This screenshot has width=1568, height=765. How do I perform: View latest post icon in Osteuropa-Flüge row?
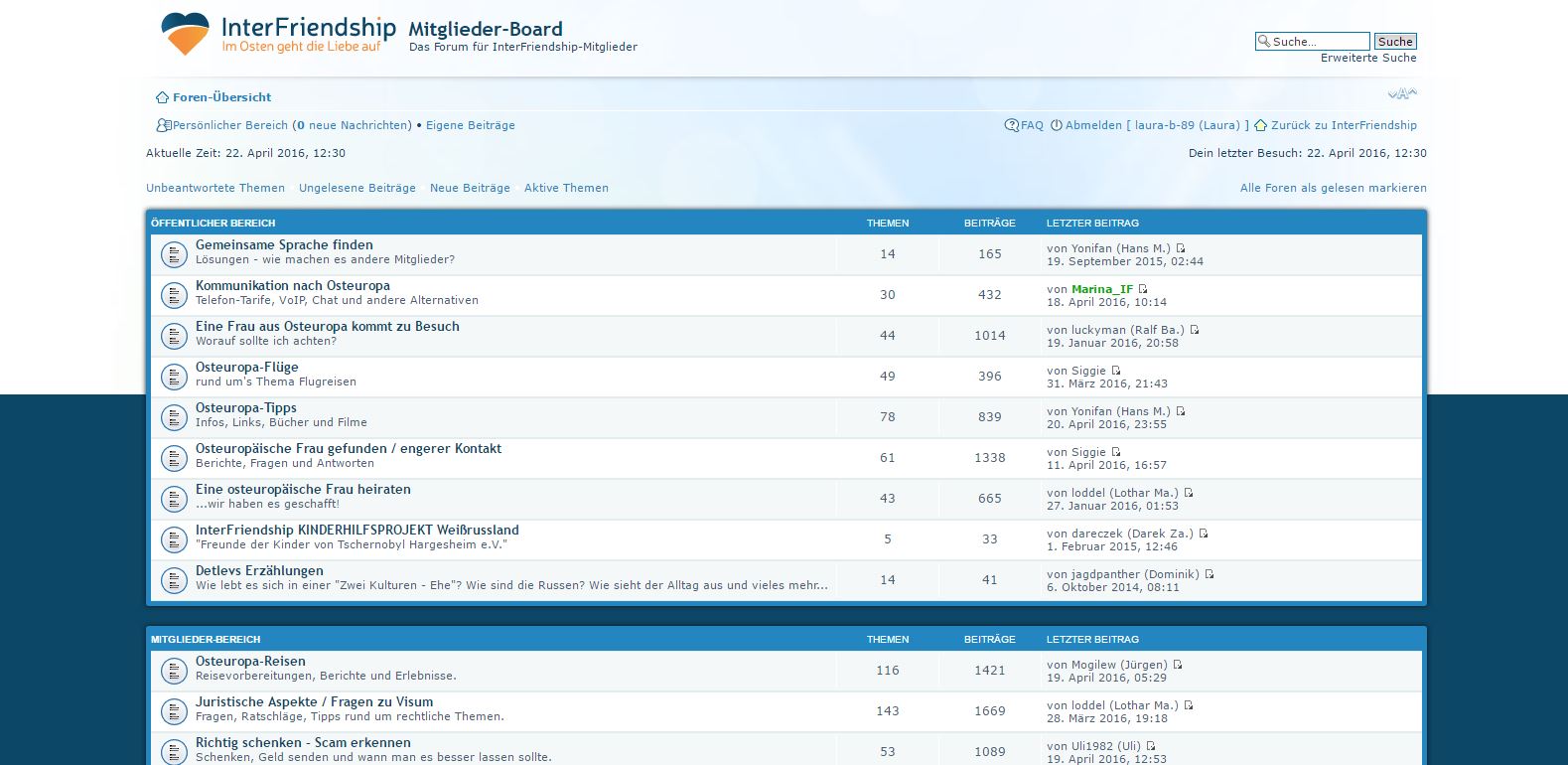(1116, 371)
